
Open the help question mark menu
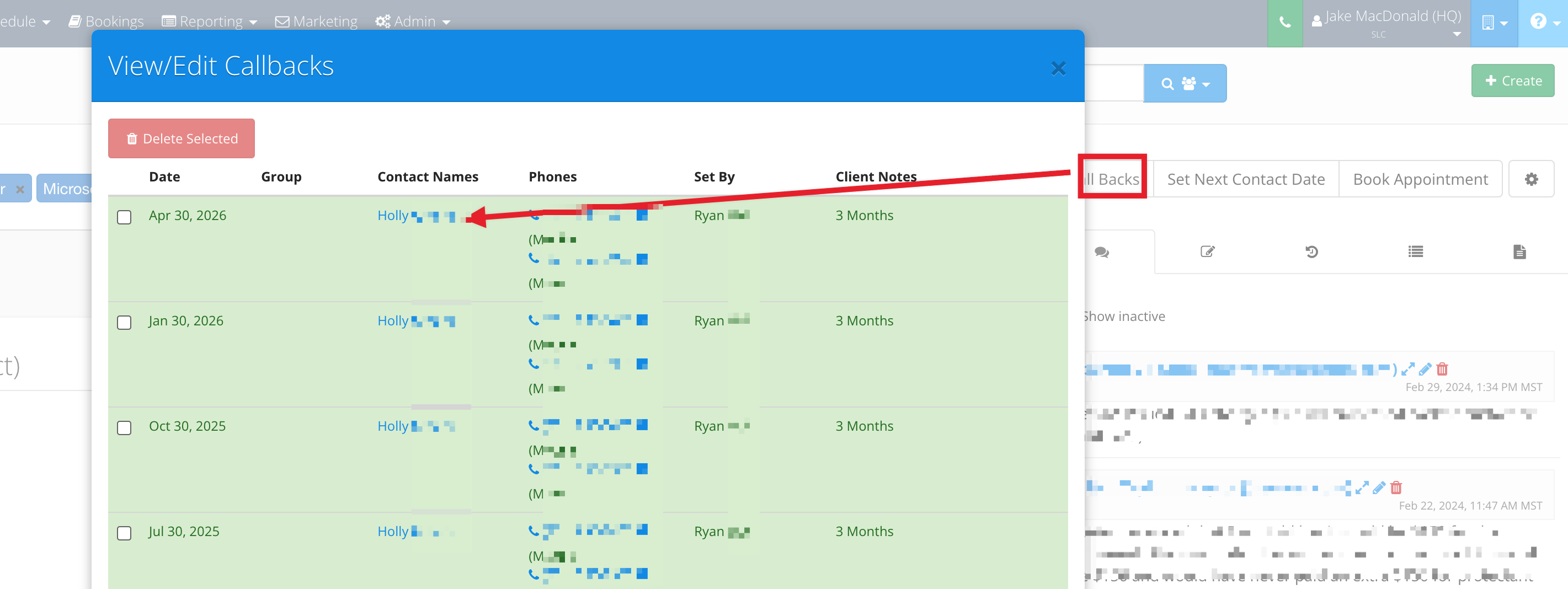[x=1543, y=23]
